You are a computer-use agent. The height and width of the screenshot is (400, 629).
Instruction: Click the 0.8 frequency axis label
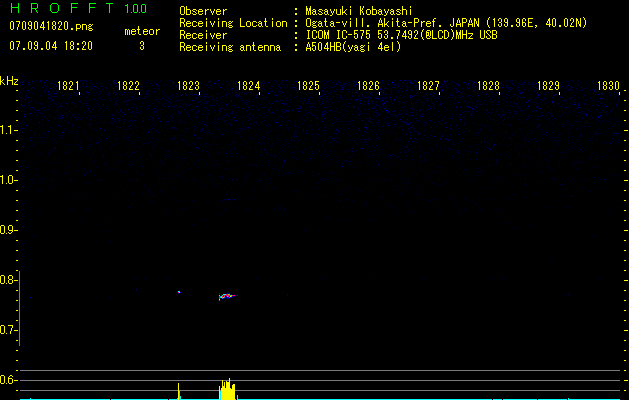[x=7, y=280]
